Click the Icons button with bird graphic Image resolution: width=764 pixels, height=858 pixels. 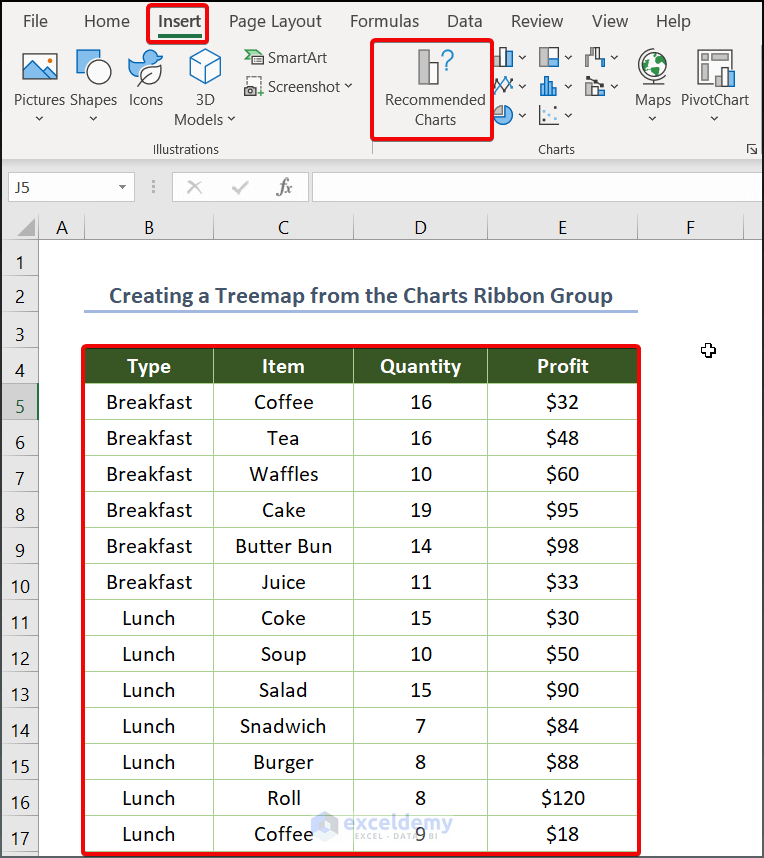(x=146, y=78)
